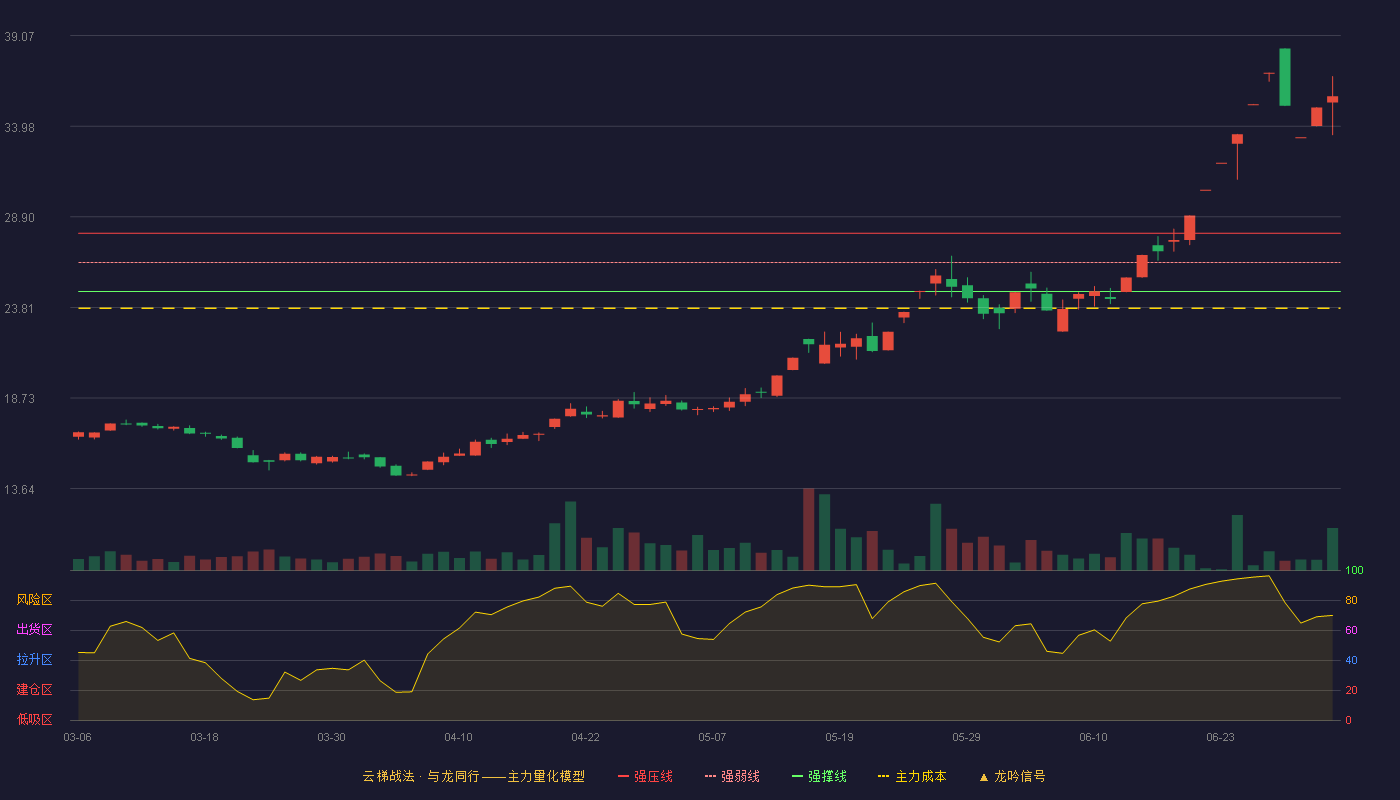The image size is (1400, 800).
Task: Select the tallest red volume bar
Action: (x=808, y=529)
